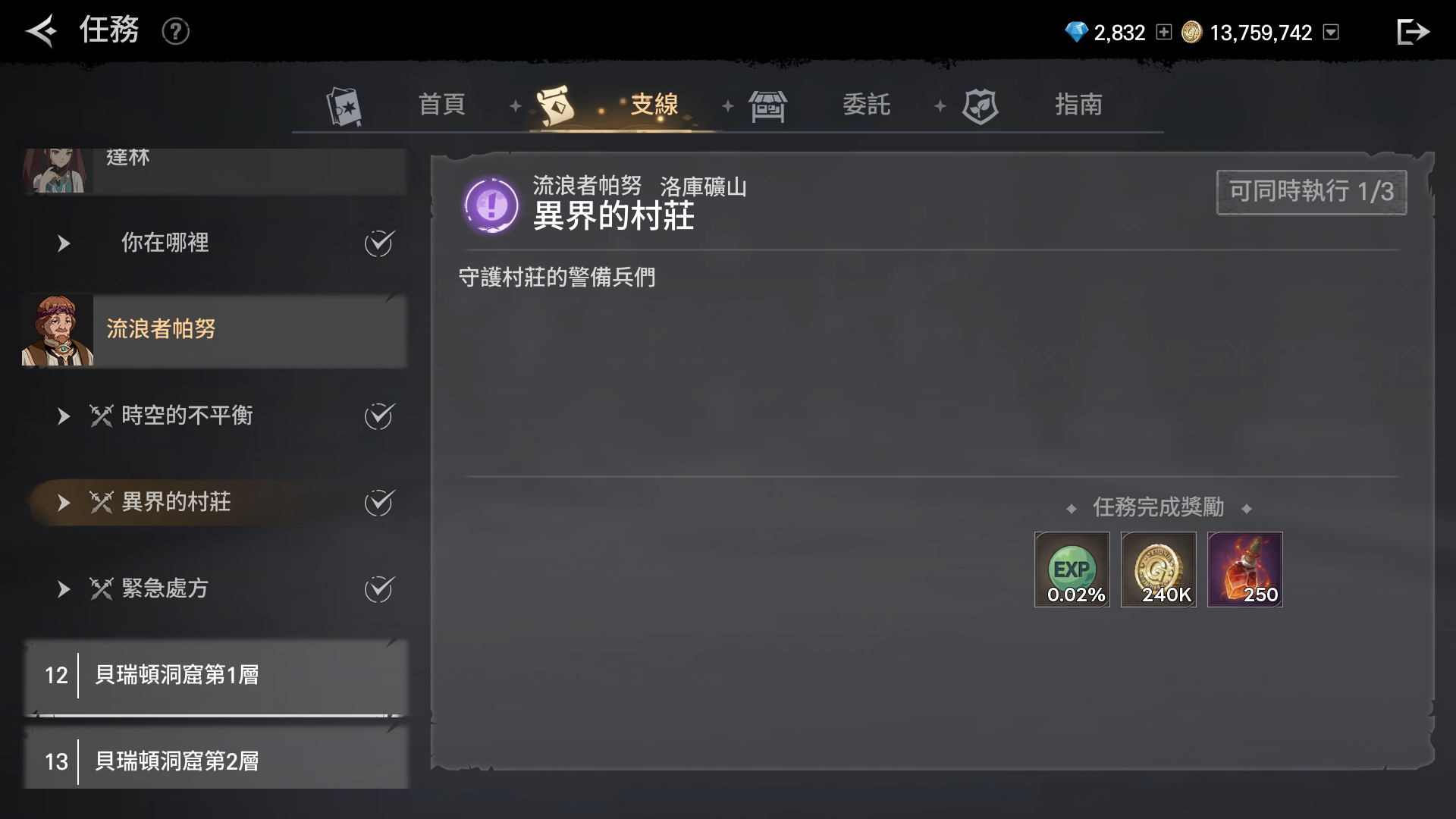1456x819 pixels.
Task: Open the gold currency dropdown arrow
Action: pyautogui.click(x=1331, y=33)
